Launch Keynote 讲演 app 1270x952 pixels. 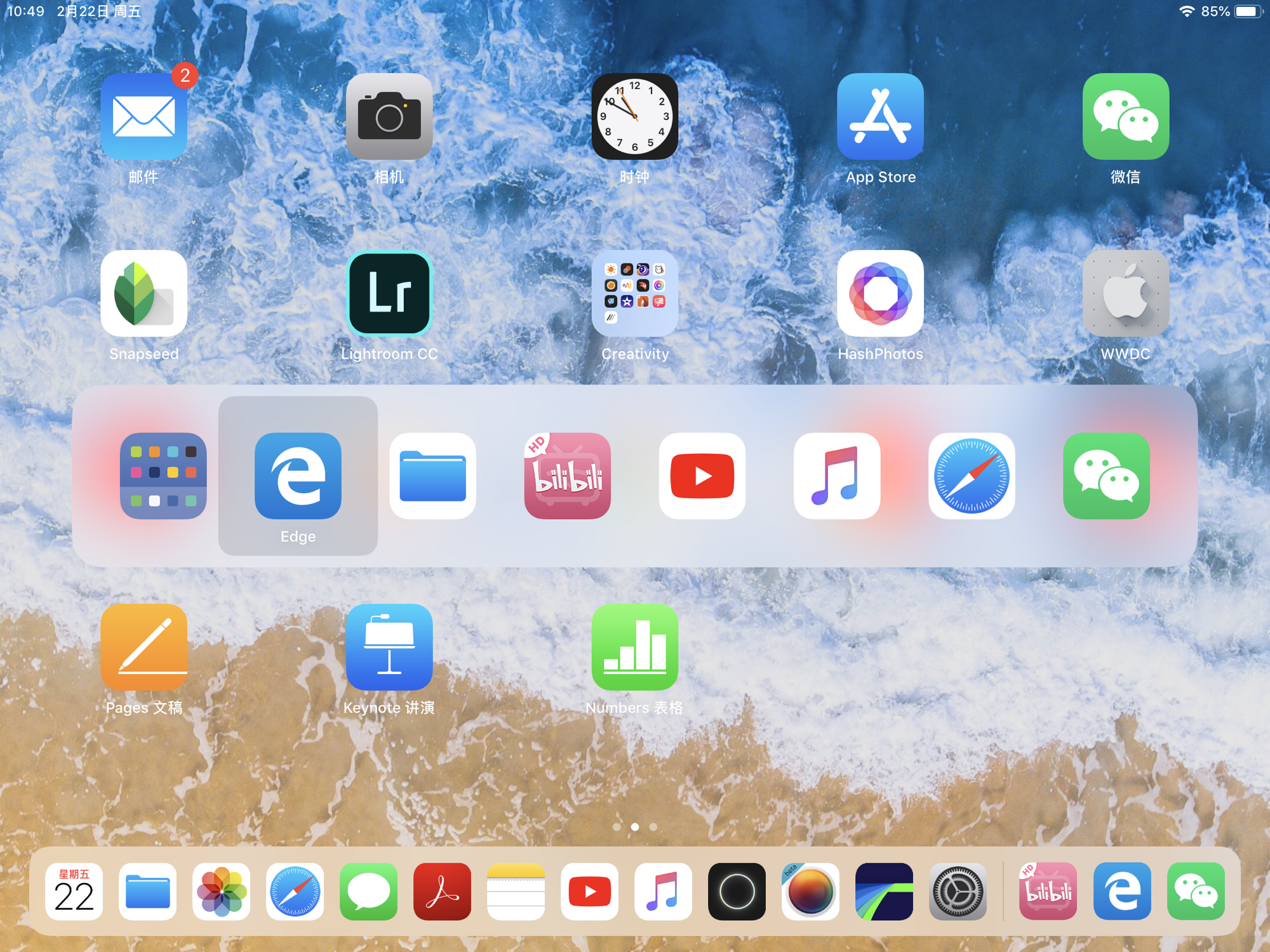click(x=389, y=647)
